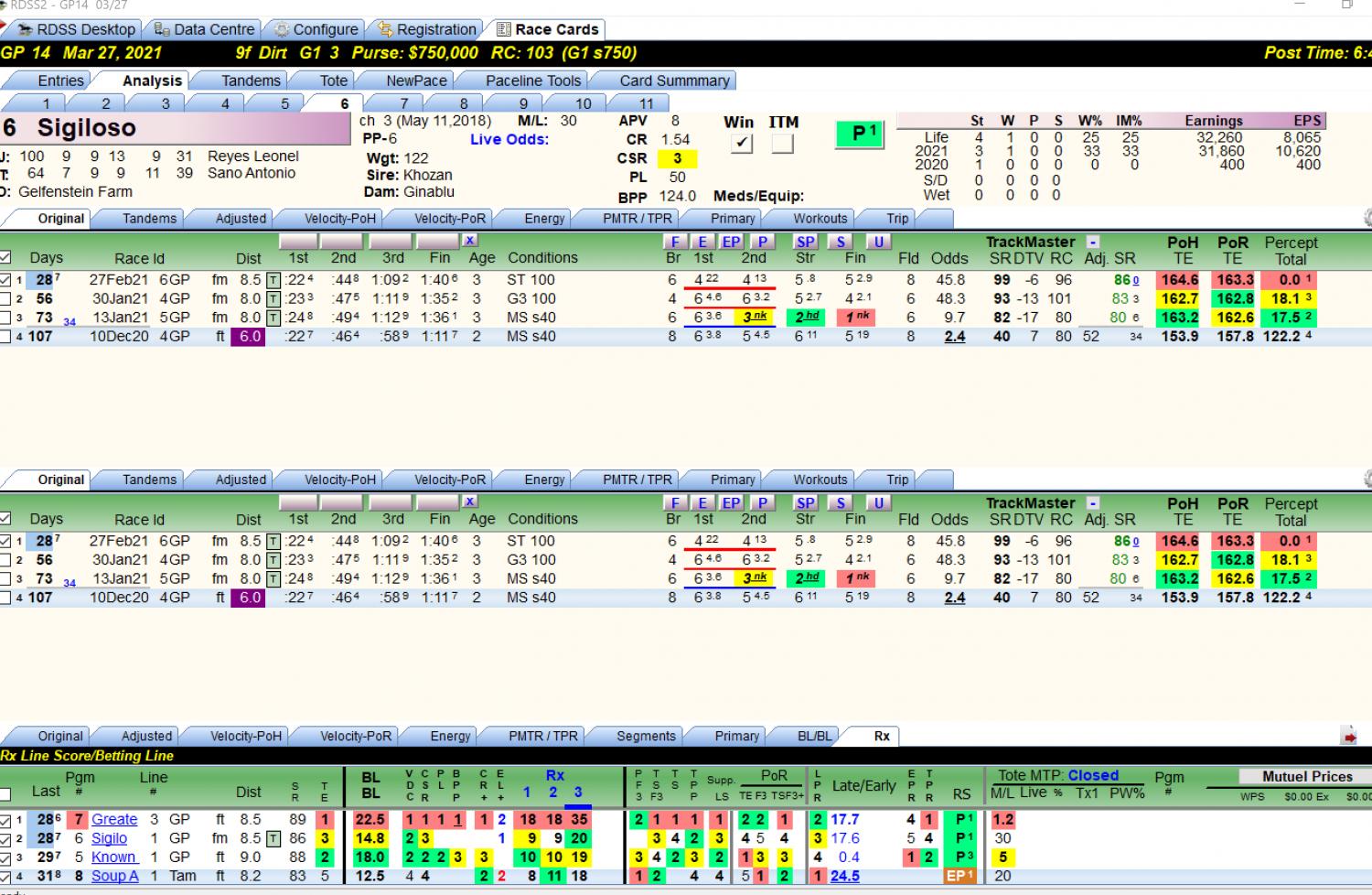Screen dimensions: 1372x895
Task: Switch to the Entries tab
Action: pos(60,81)
